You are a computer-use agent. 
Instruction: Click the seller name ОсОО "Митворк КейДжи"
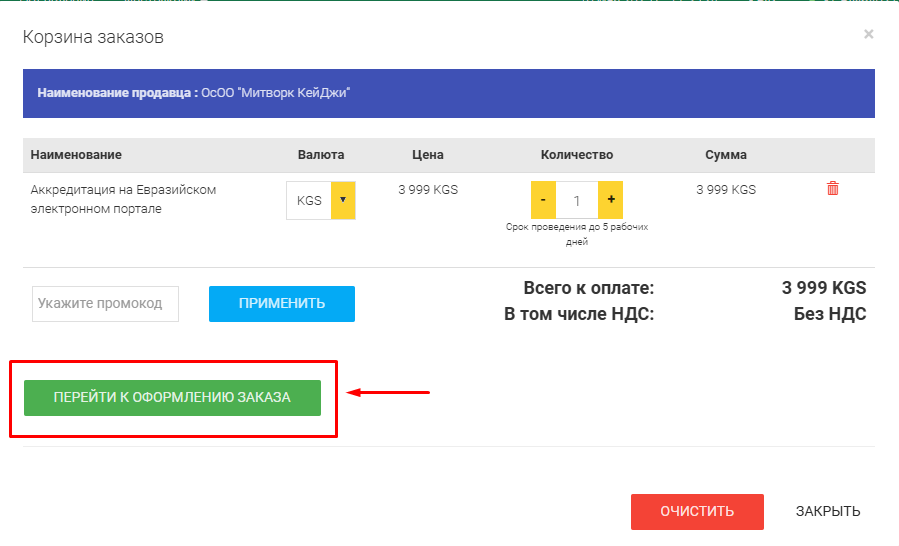click(275, 93)
